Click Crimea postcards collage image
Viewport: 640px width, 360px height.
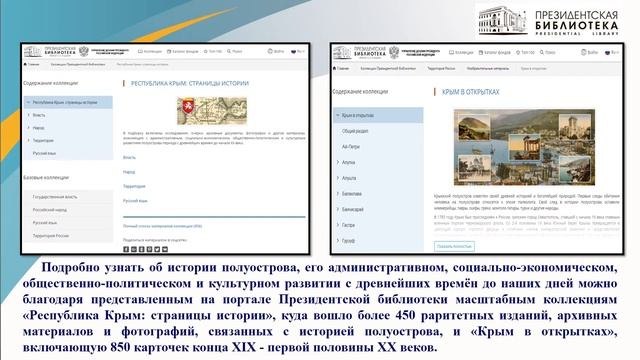524,147
